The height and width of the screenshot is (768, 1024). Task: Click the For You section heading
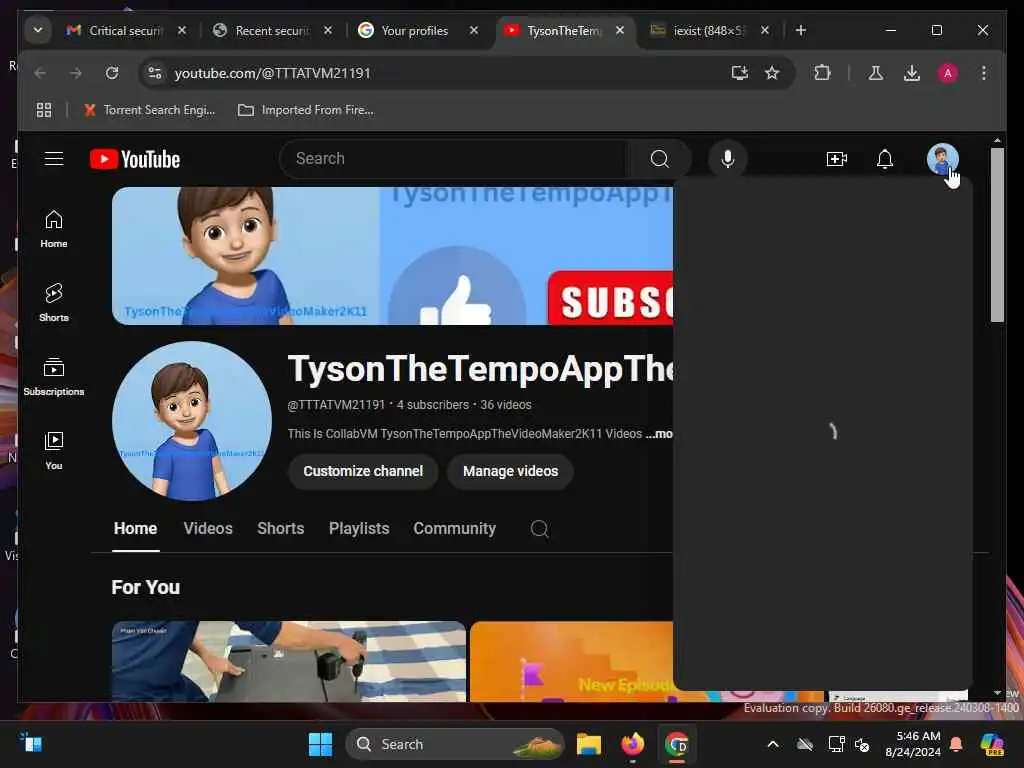146,587
